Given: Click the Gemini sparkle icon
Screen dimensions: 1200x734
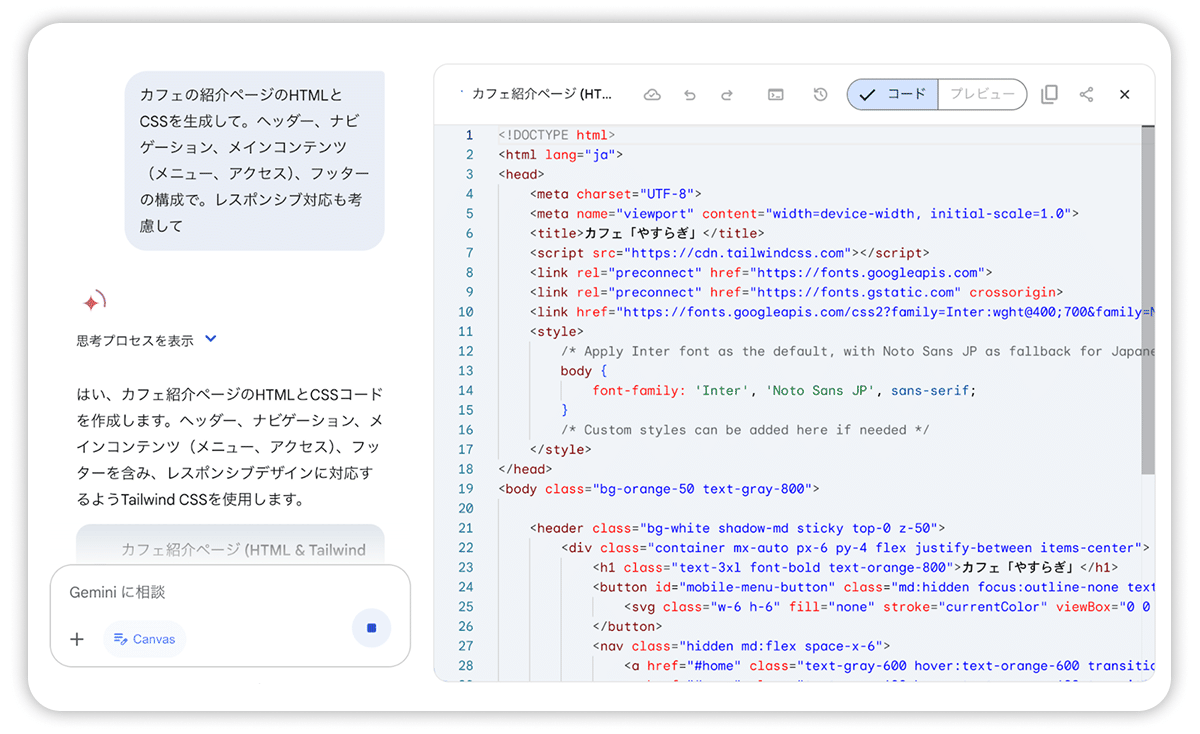Looking at the screenshot, I should pyautogui.click(x=93, y=301).
